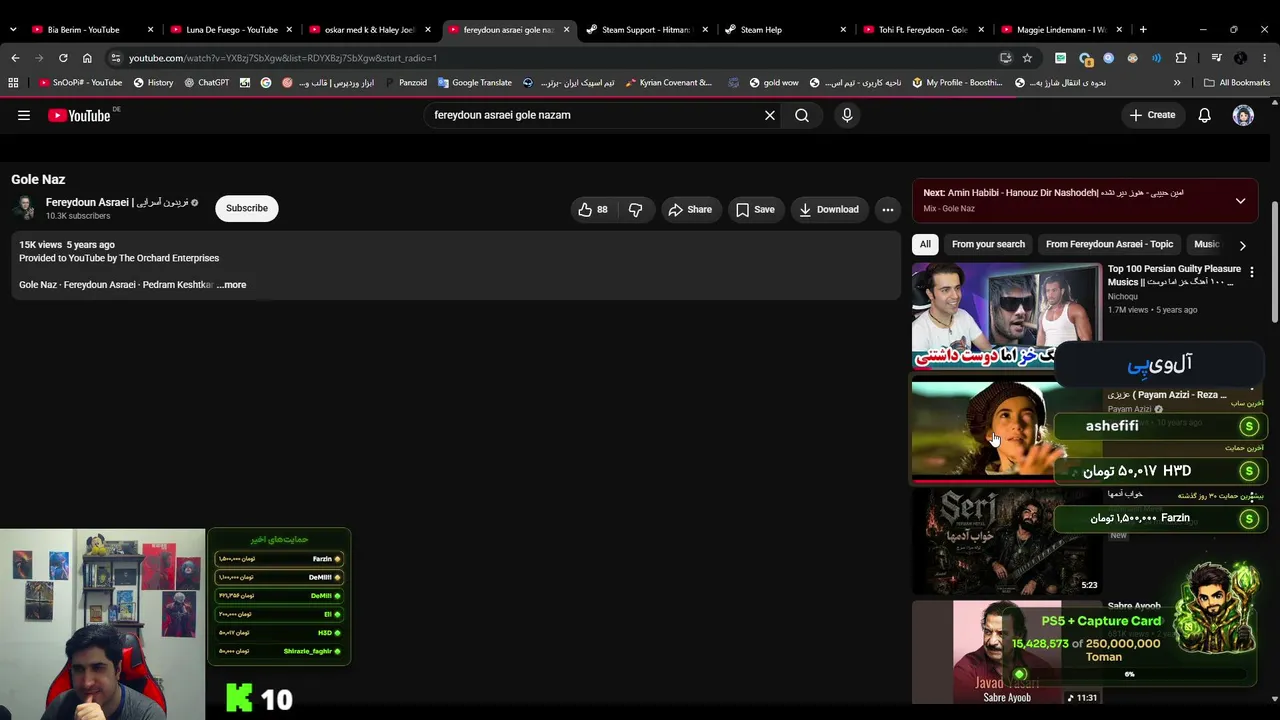Save the video to a playlist
The height and width of the screenshot is (720, 1280).
point(755,209)
